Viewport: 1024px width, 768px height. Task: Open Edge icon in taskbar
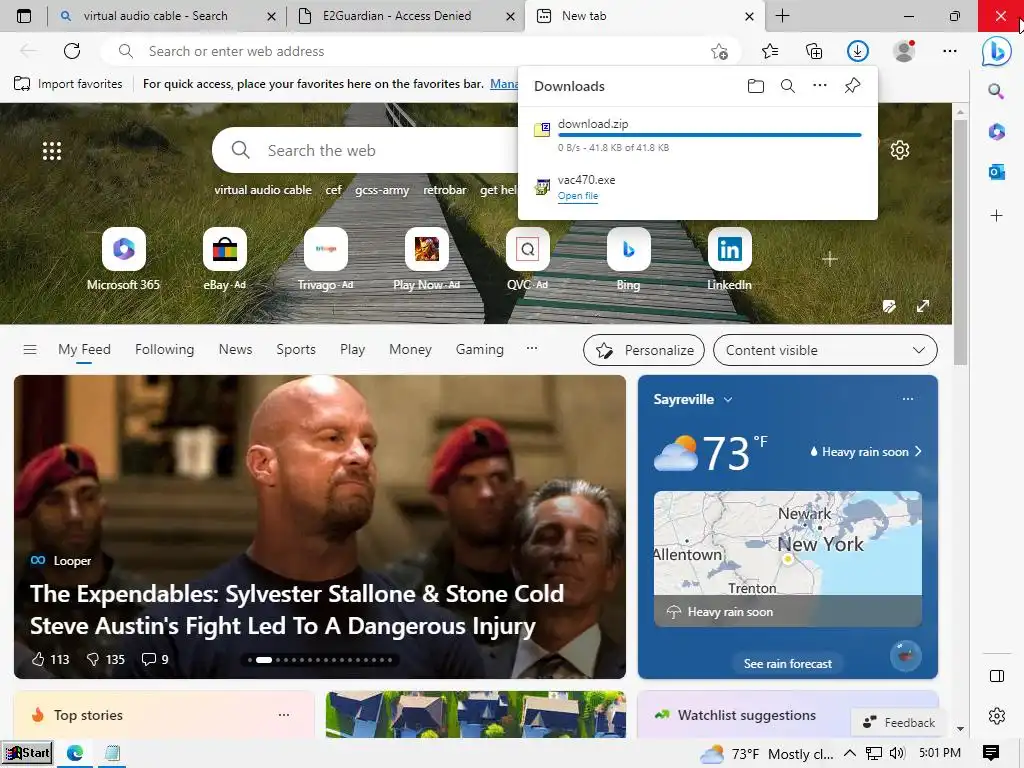click(x=75, y=753)
